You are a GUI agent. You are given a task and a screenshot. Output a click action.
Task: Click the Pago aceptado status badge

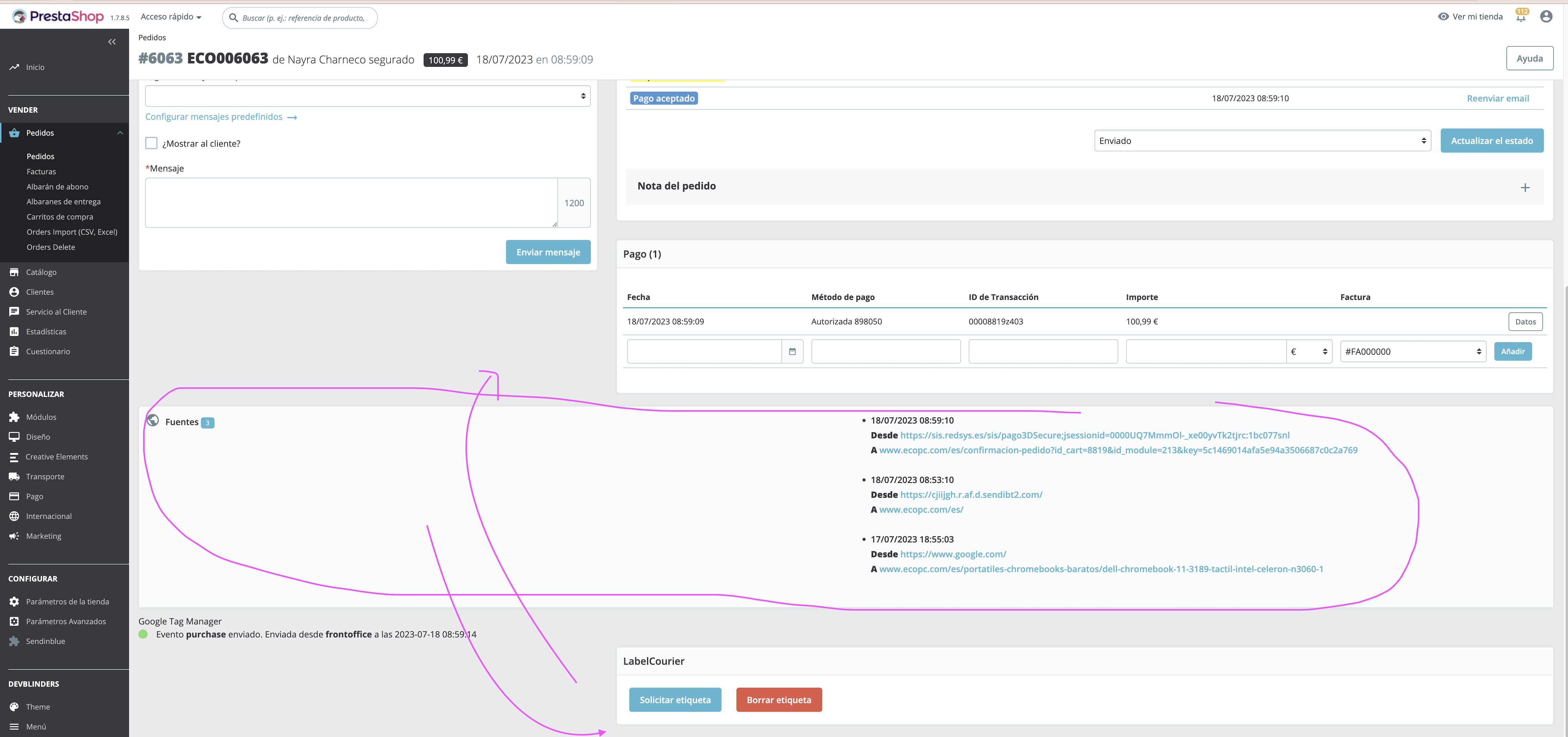[664, 99]
